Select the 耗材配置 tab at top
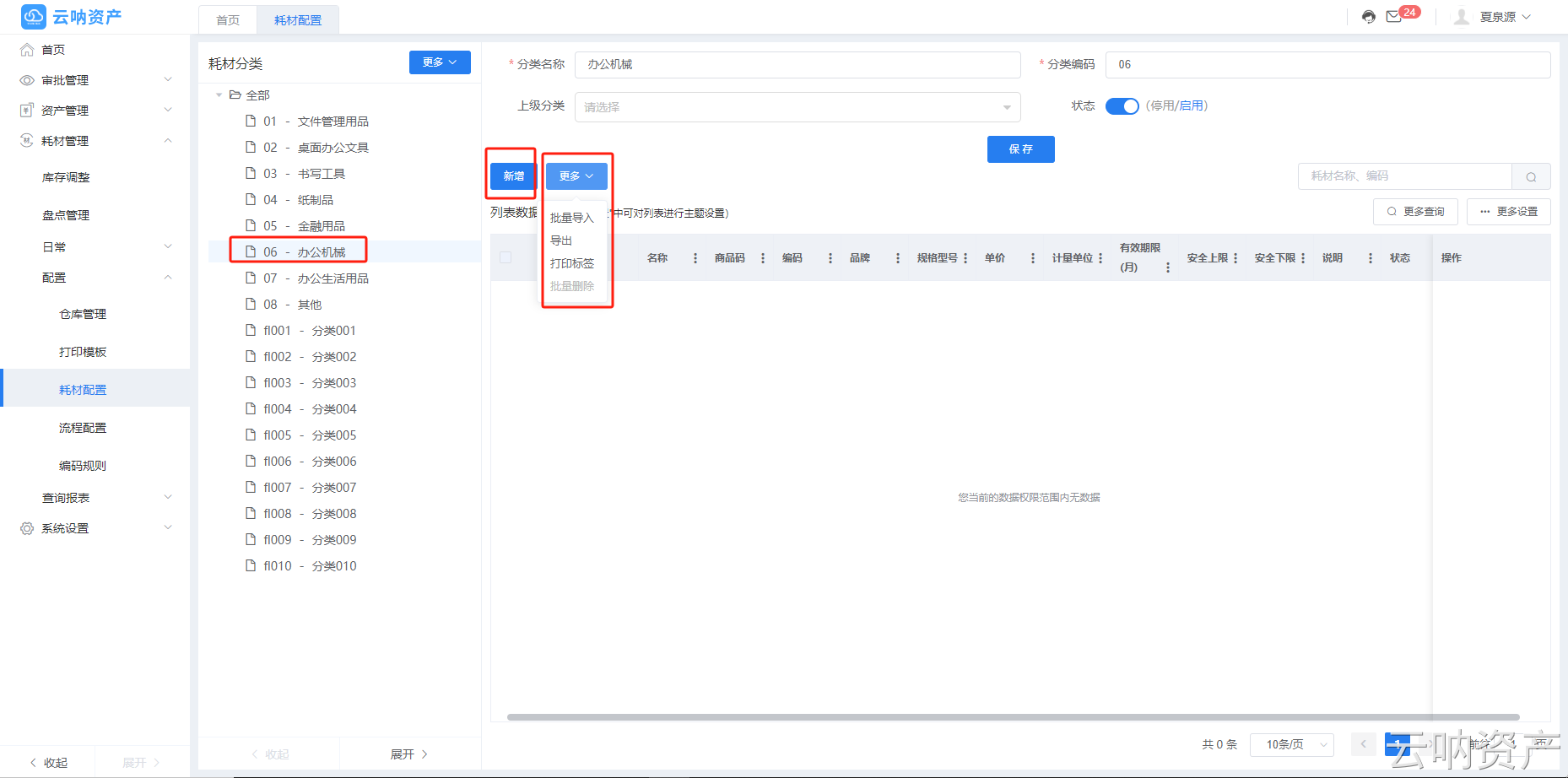 (x=298, y=20)
